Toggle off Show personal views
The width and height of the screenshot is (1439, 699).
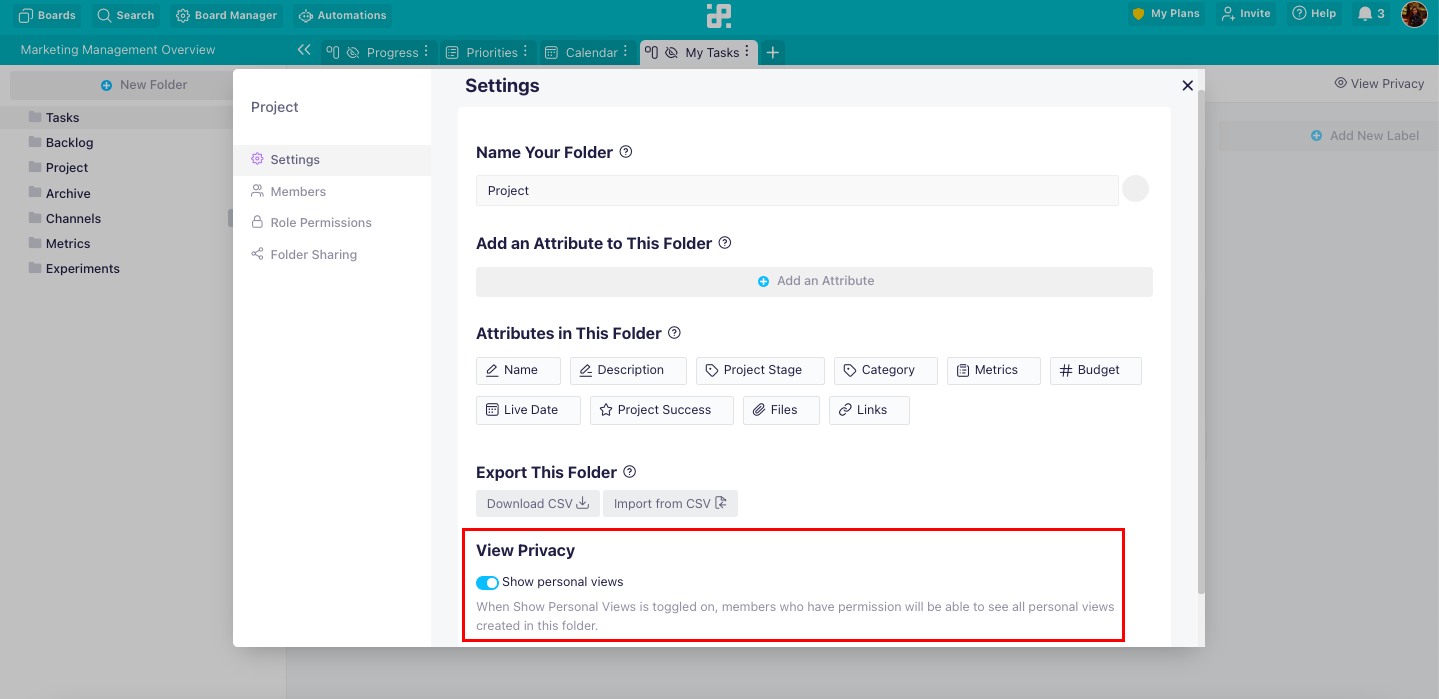coord(487,582)
